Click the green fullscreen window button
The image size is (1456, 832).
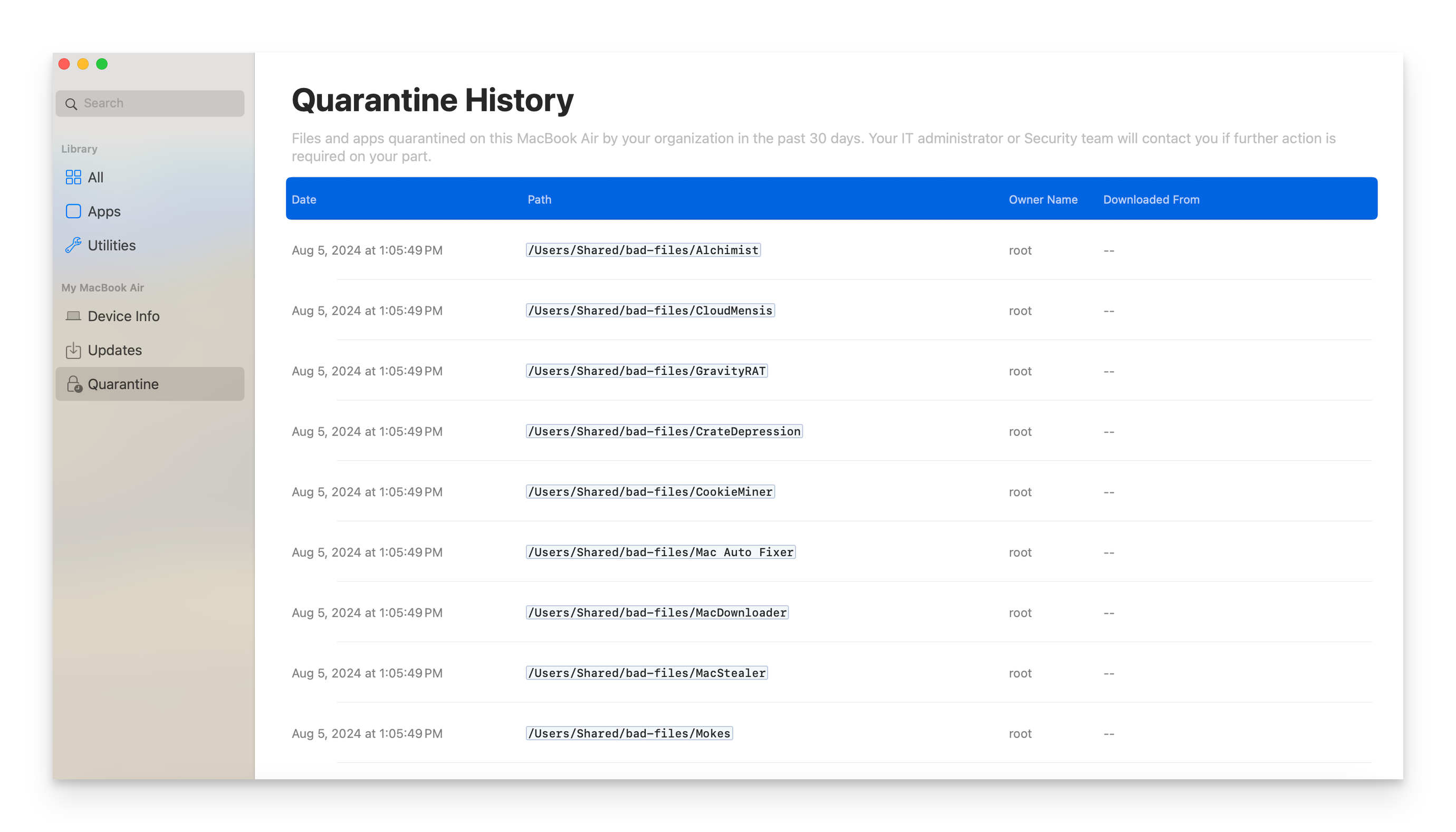(102, 64)
